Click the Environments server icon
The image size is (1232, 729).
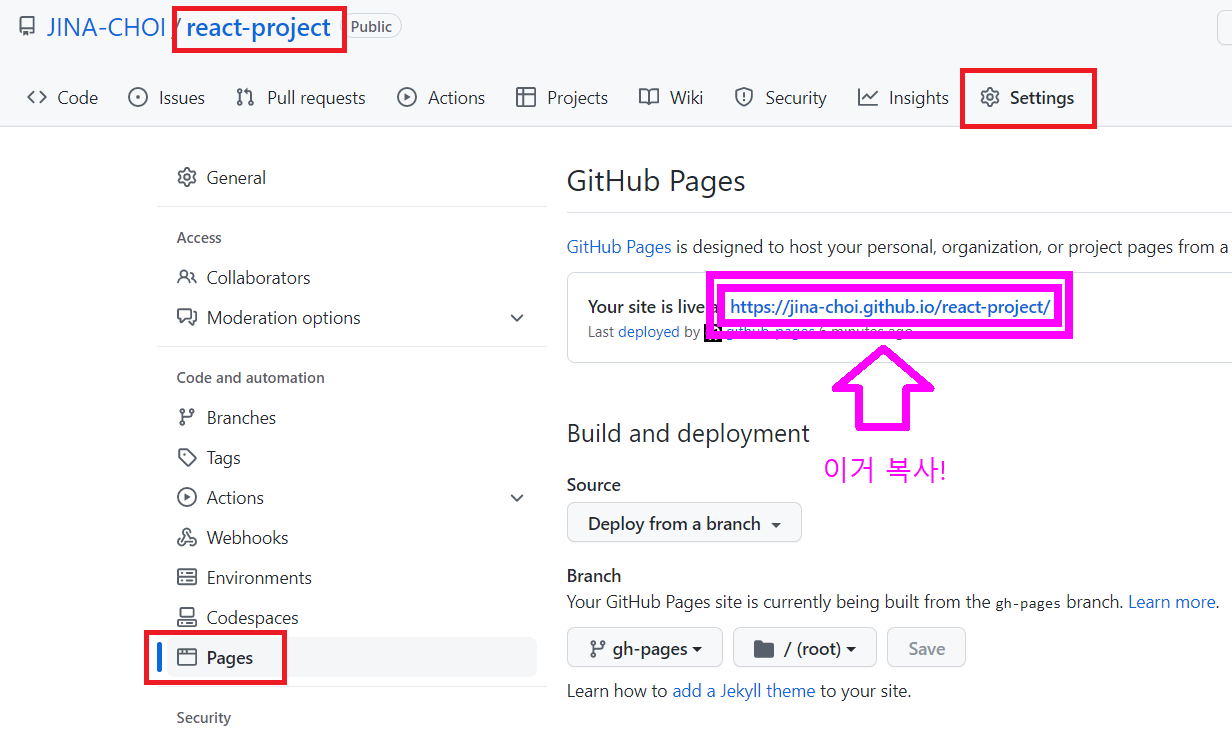tap(187, 577)
